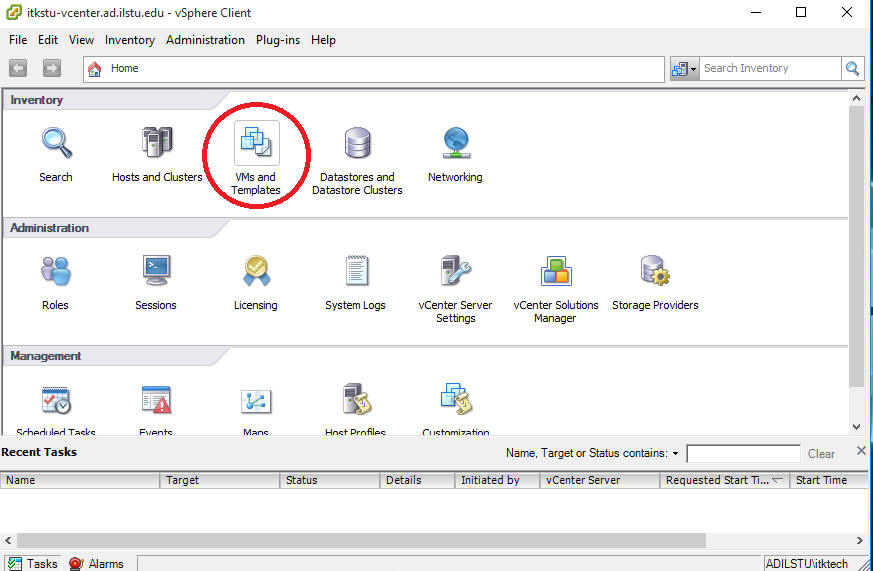Open the search scope dropdown
This screenshot has height=571, width=873.
pyautogui.click(x=684, y=69)
